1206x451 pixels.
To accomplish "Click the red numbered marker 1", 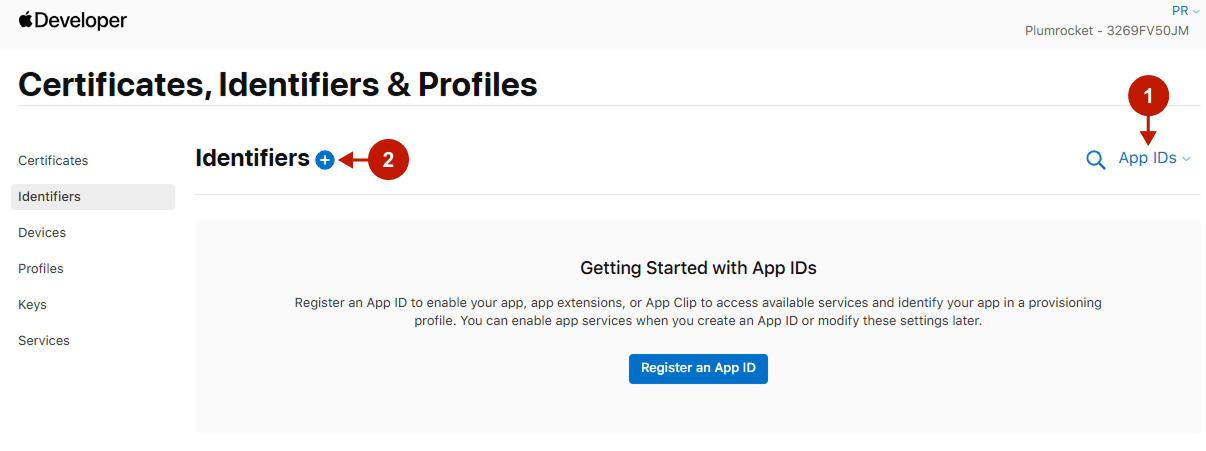I will click(1148, 96).
